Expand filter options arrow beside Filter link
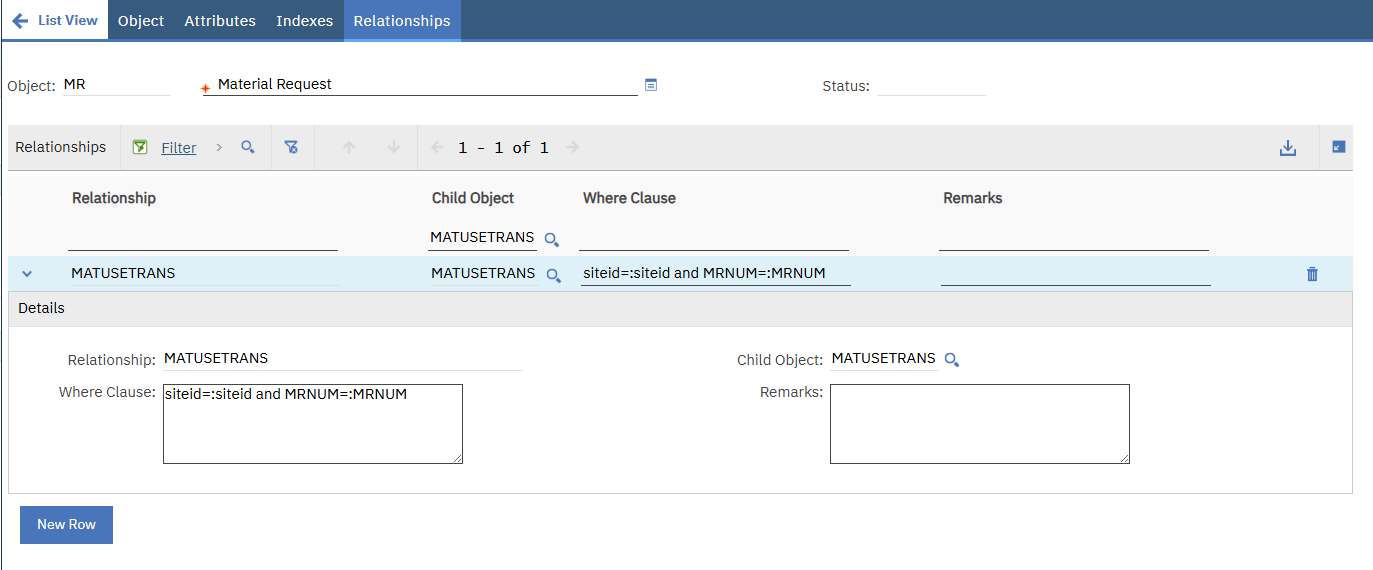The height and width of the screenshot is (570, 1373). pos(219,147)
